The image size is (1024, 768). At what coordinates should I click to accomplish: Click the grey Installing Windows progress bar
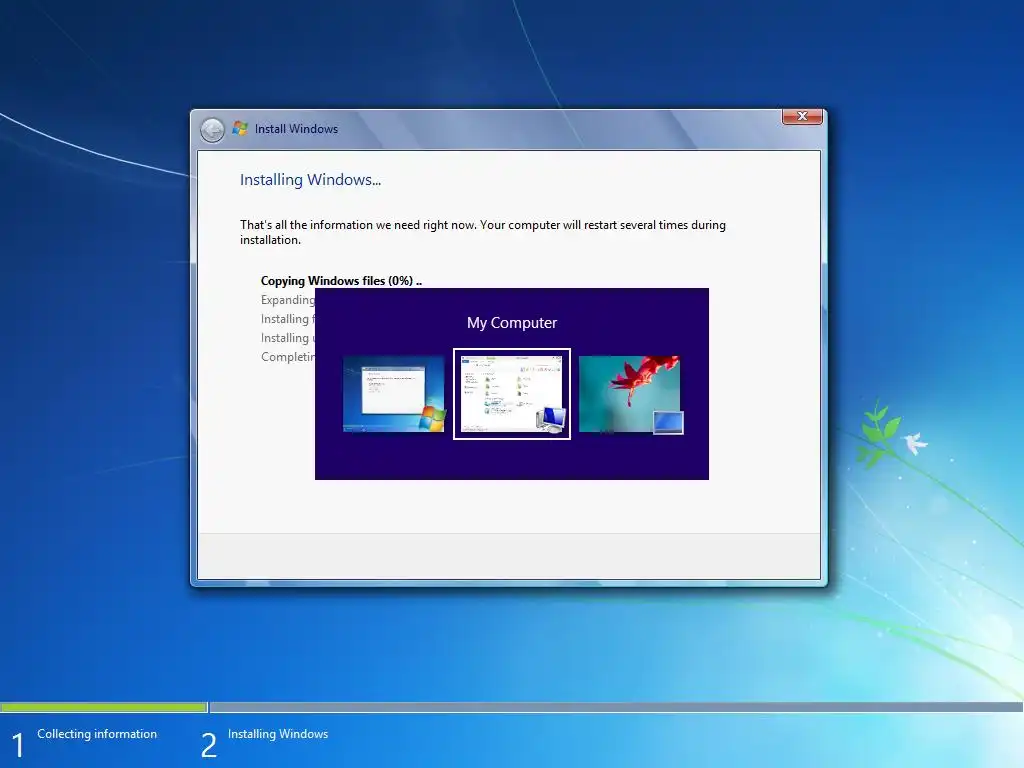point(616,707)
